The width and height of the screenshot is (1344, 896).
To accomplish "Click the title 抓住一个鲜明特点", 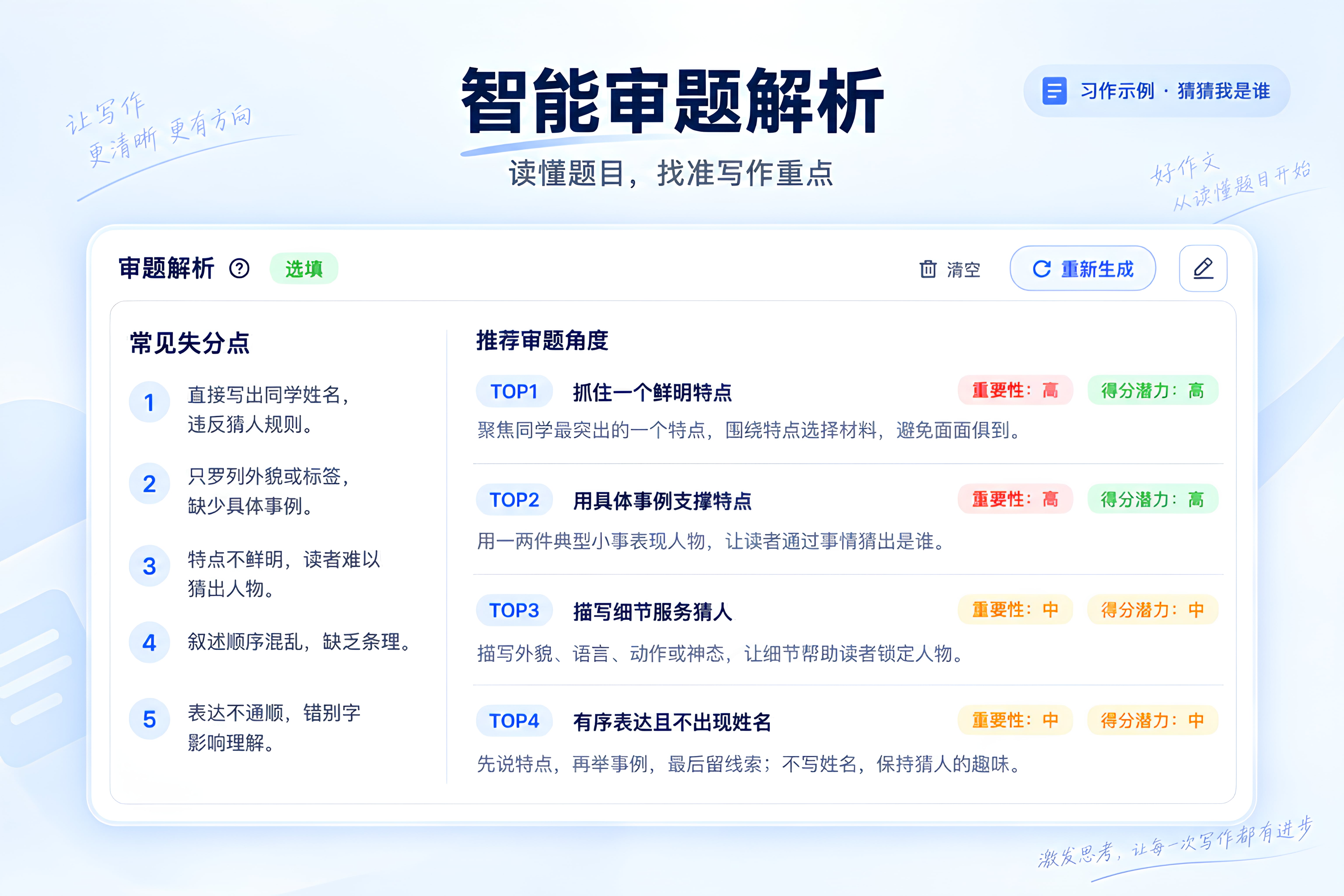I will (652, 393).
